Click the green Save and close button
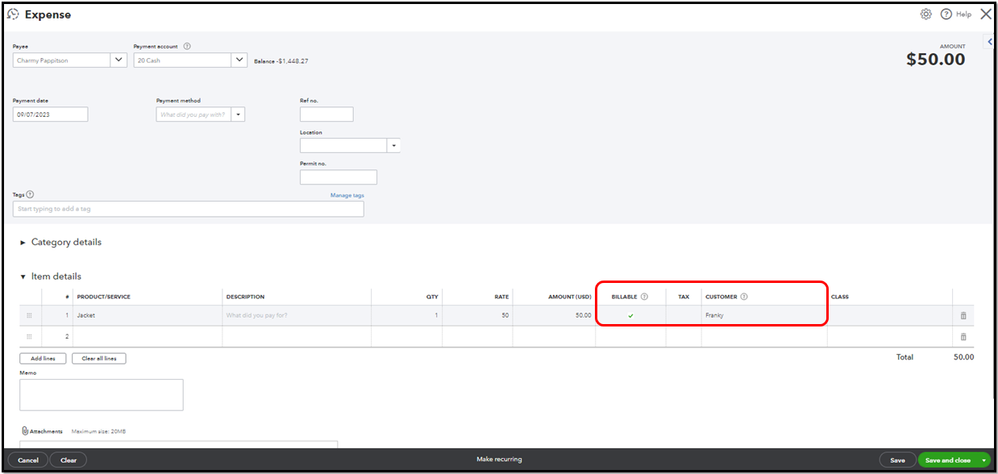Screen dimensions: 998x474 tap(948, 460)
